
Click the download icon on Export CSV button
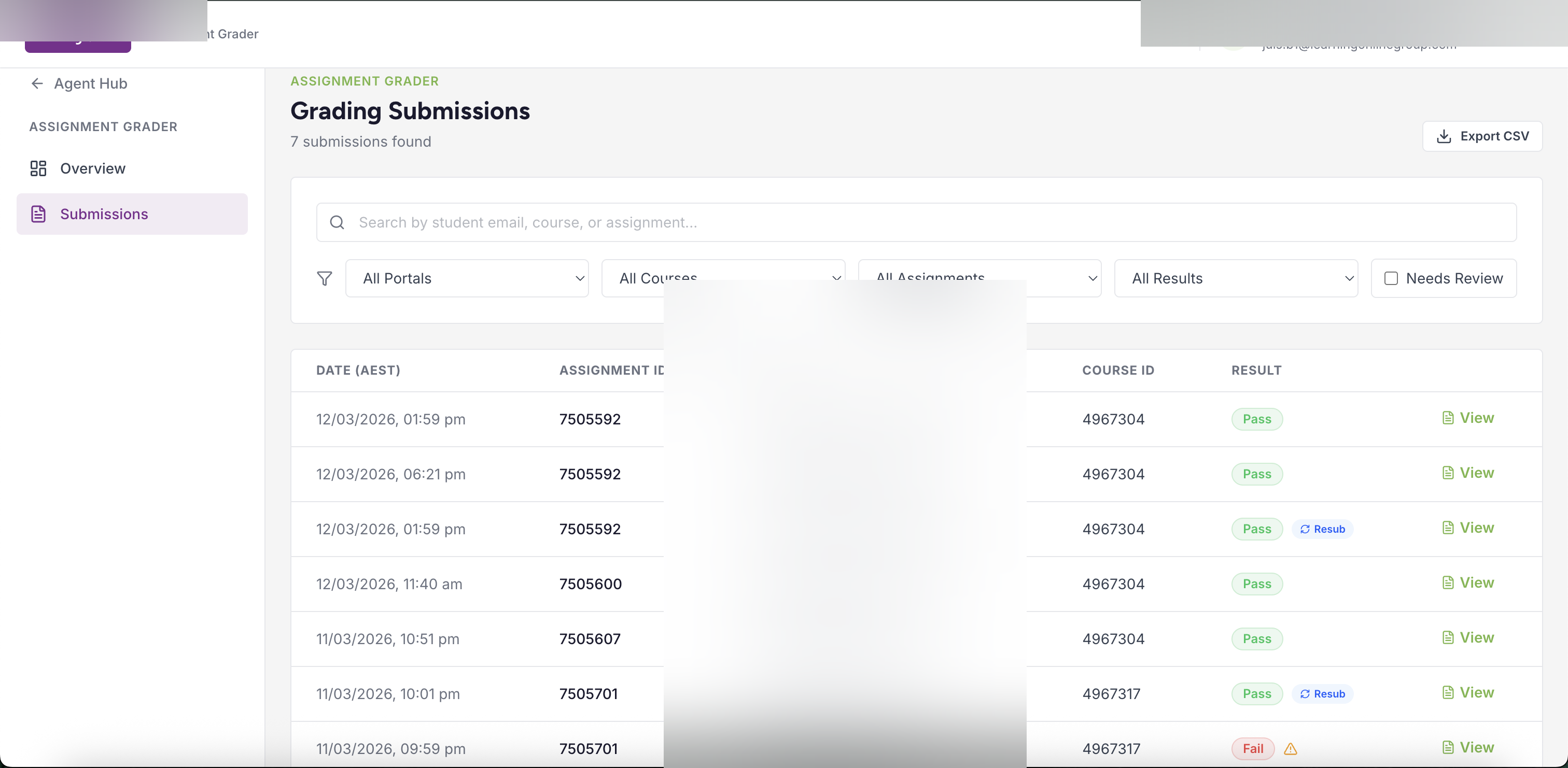point(1445,136)
